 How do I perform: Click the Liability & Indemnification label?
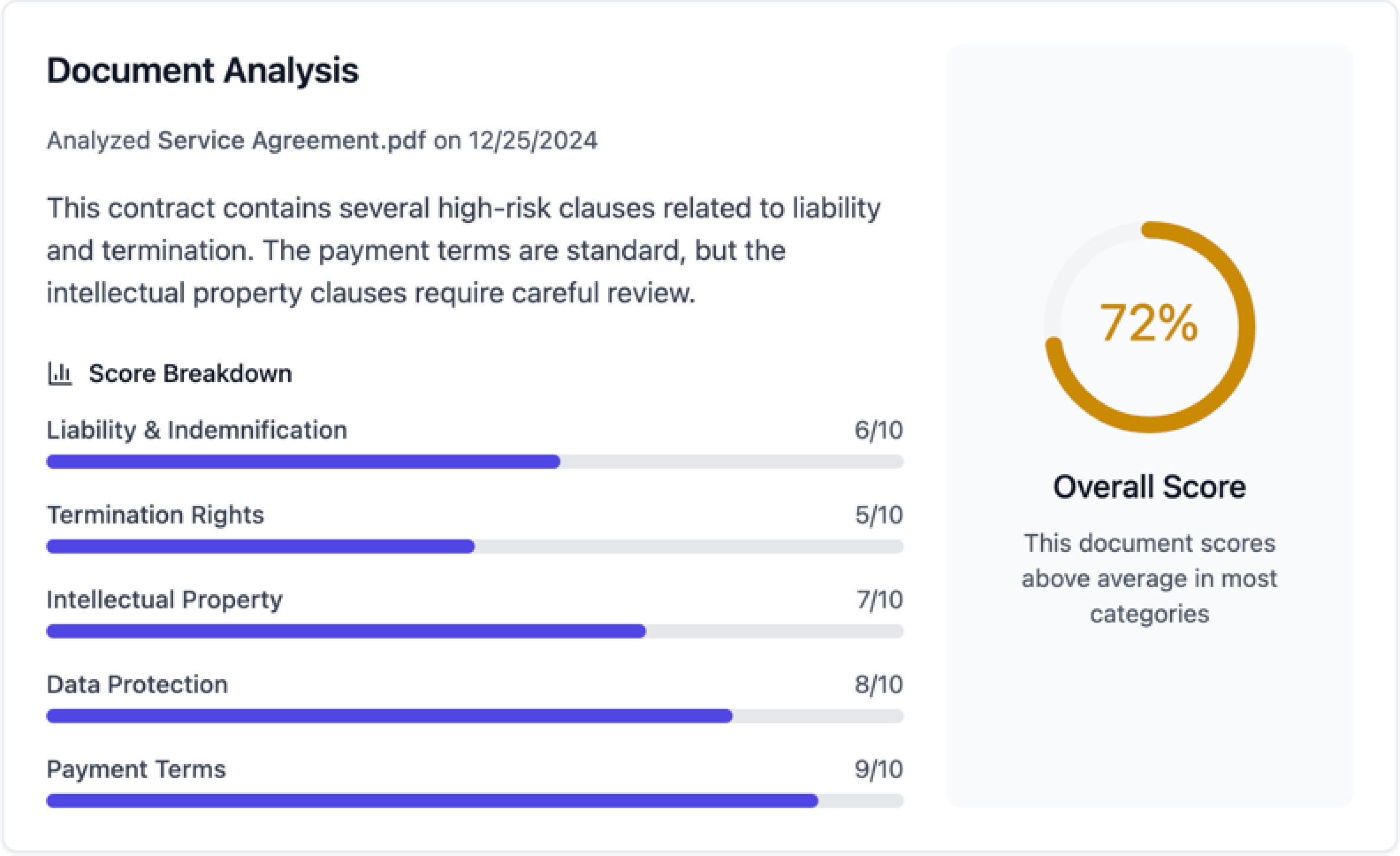pyautogui.click(x=196, y=430)
